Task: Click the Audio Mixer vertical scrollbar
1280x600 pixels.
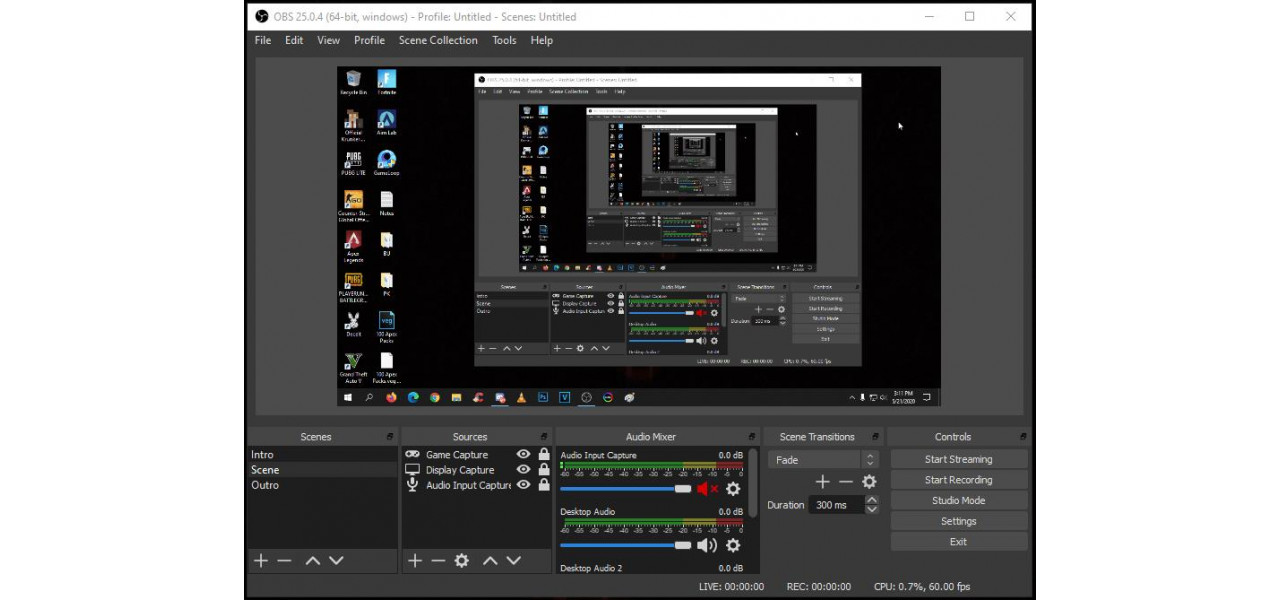Action: click(752, 483)
